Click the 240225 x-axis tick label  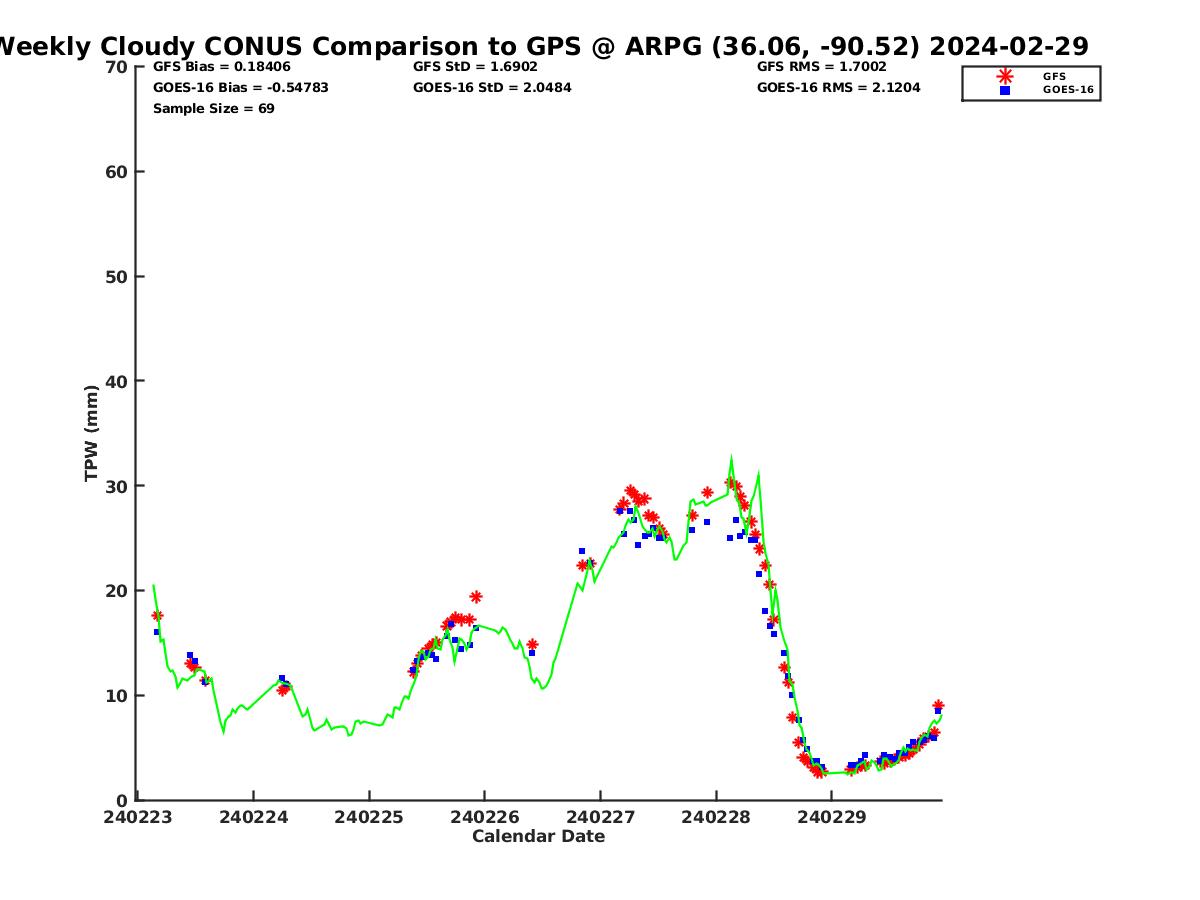(369, 817)
